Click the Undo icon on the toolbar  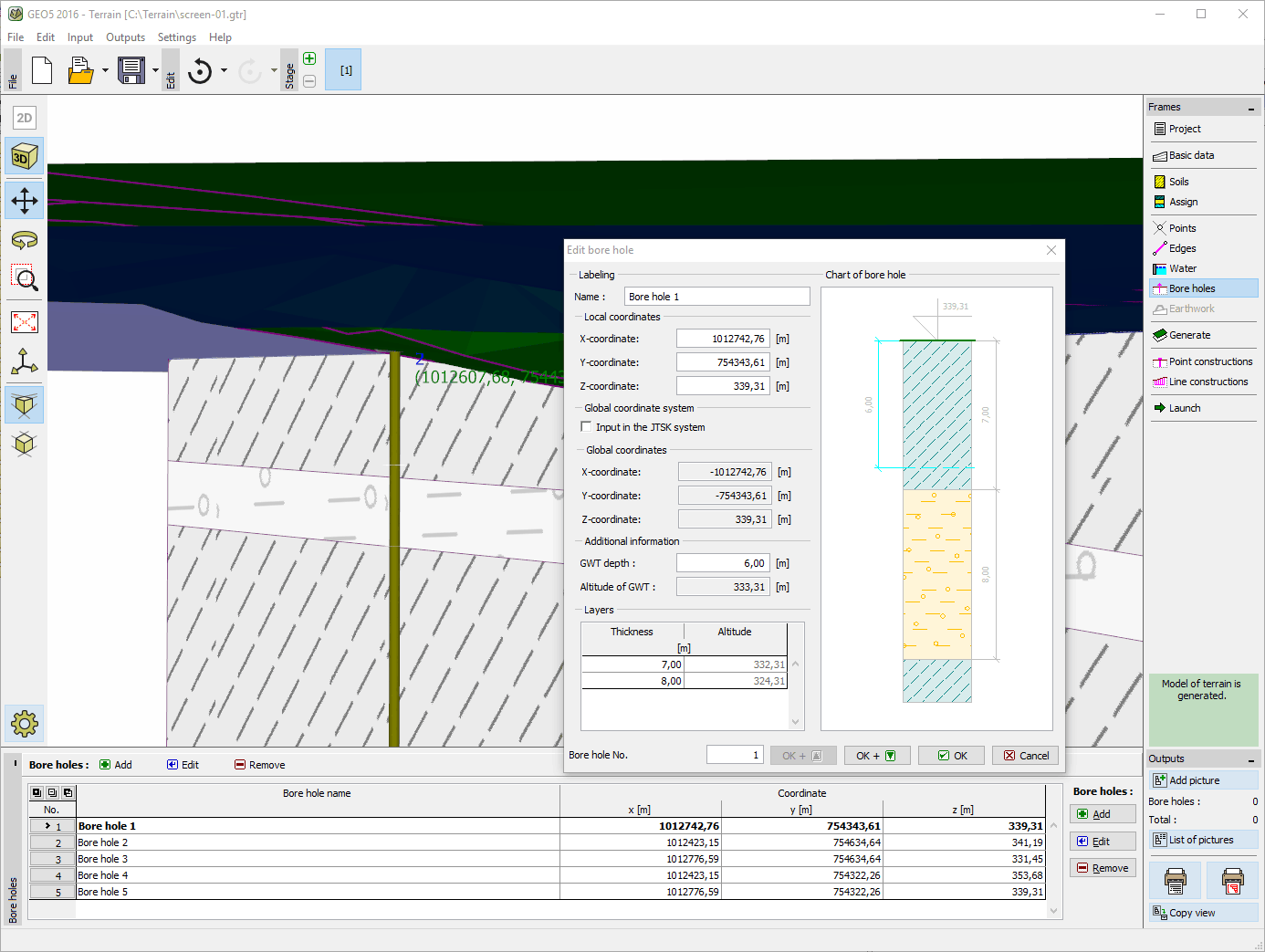[x=200, y=69]
